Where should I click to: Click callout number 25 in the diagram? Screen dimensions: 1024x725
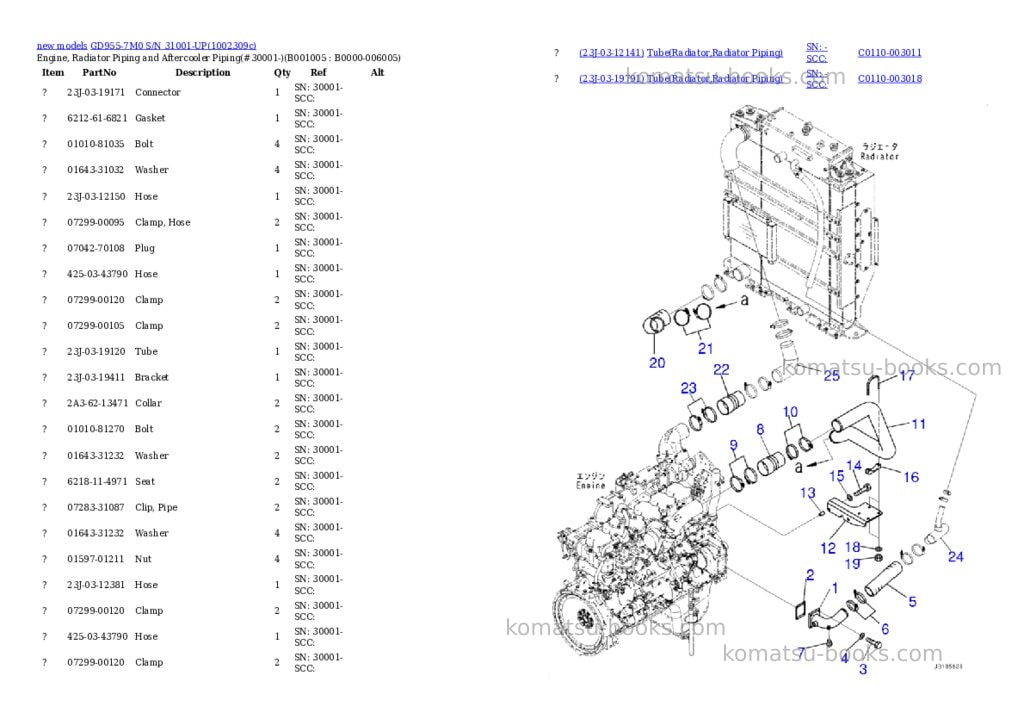point(831,376)
